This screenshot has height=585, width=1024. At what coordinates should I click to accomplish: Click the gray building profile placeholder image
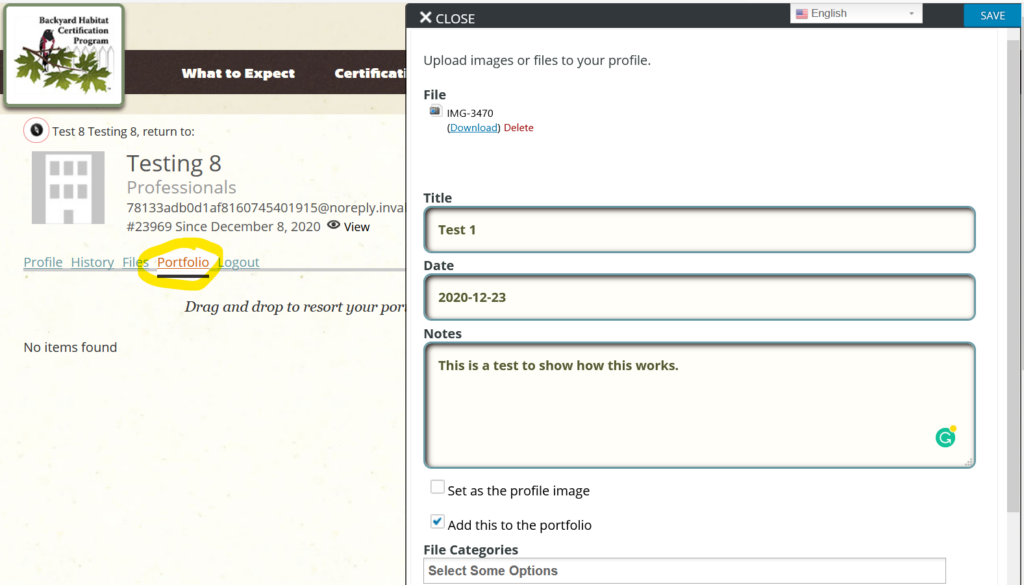pyautogui.click(x=68, y=188)
